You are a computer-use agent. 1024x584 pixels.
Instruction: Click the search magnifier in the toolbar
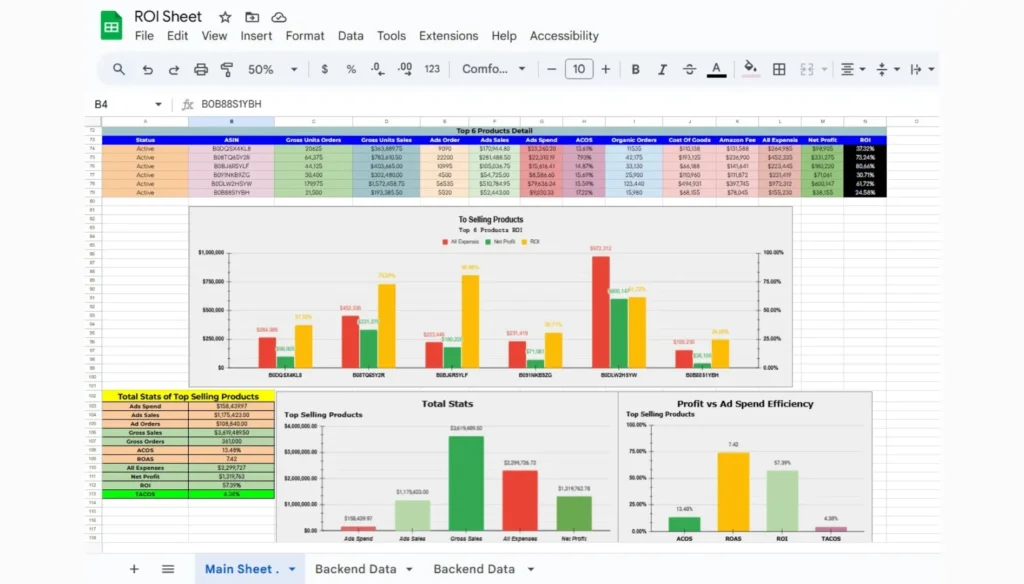pyautogui.click(x=119, y=70)
